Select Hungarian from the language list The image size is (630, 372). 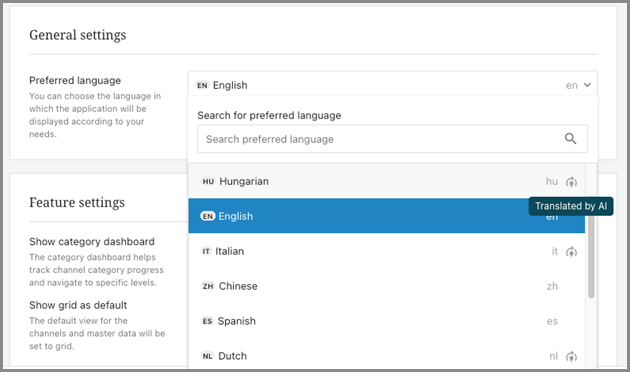point(387,181)
